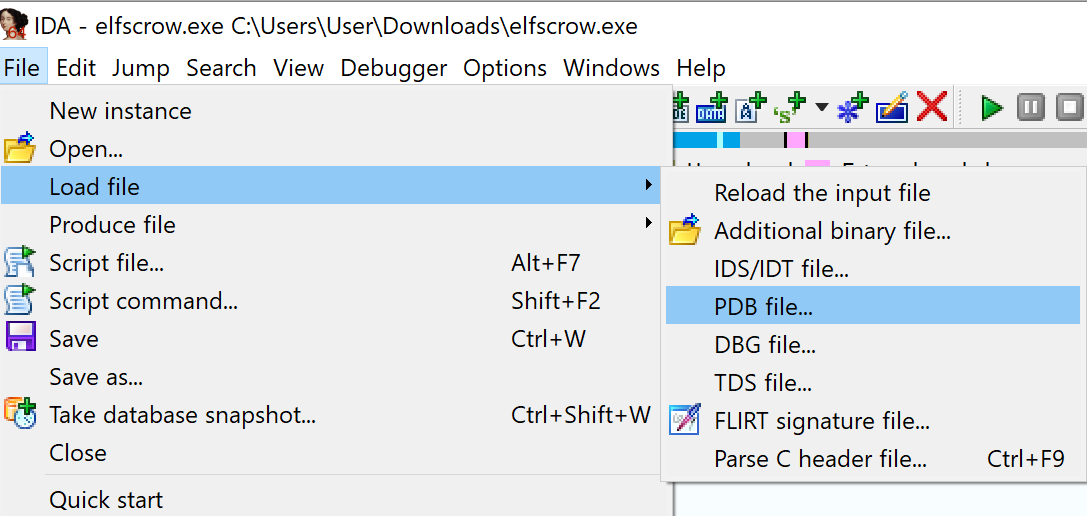Click the red X delete toolbar icon

[x=932, y=108]
